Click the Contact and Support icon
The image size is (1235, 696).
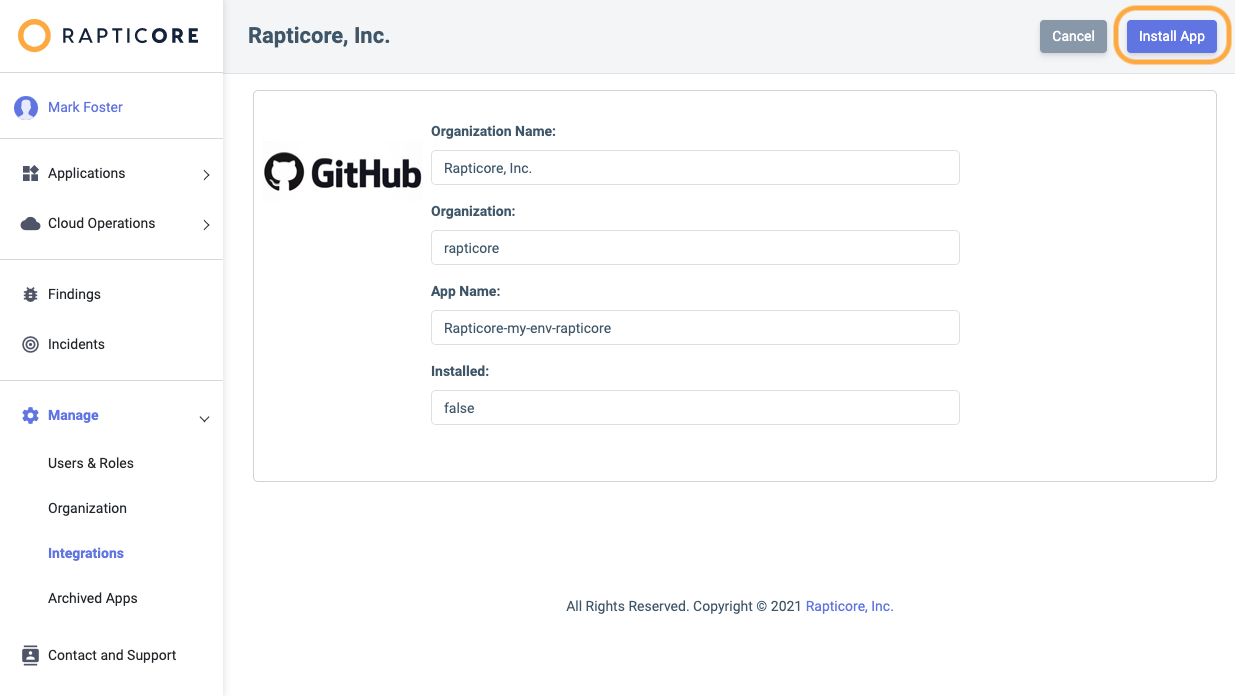[30, 655]
